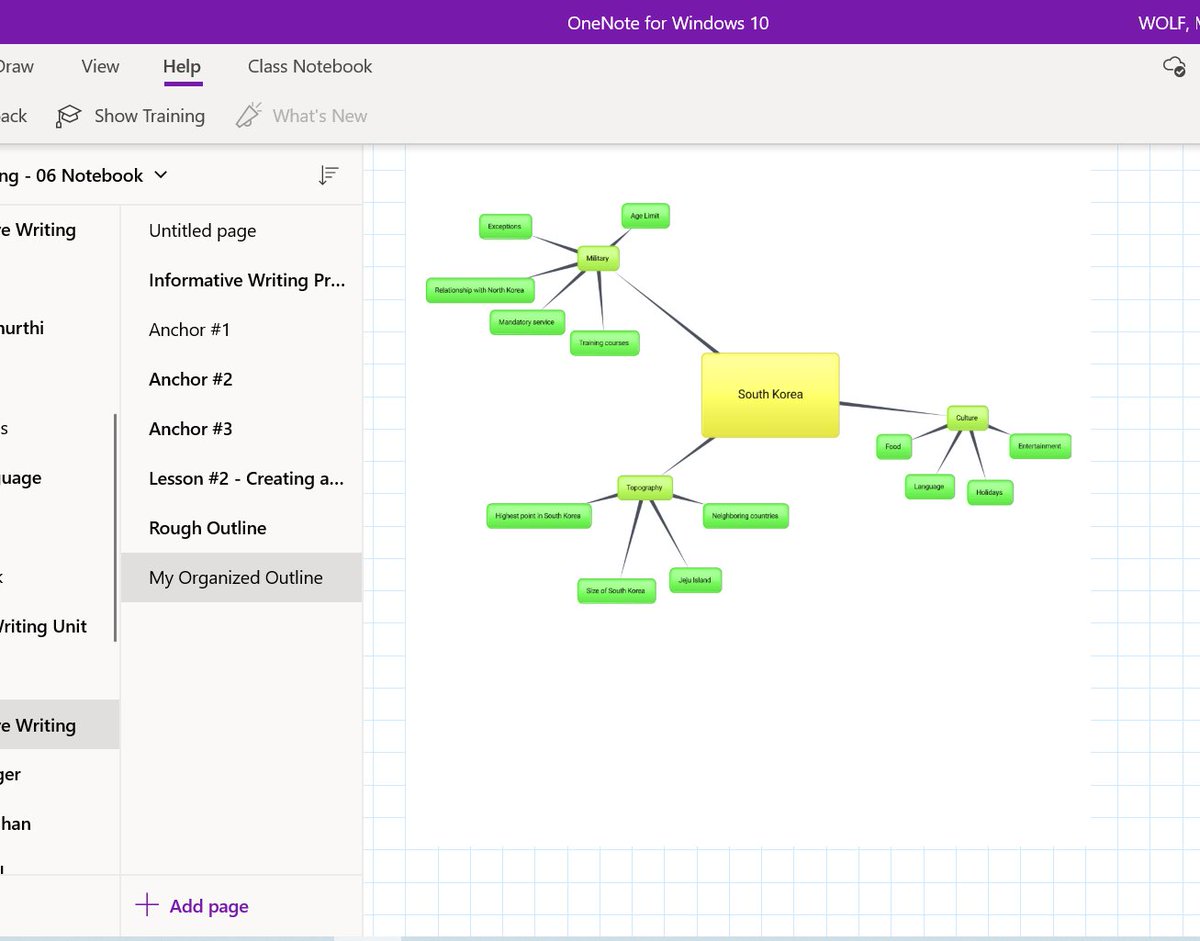Click the Culture node in the diagram
Viewport: 1200px width, 941px height.
coord(965,417)
